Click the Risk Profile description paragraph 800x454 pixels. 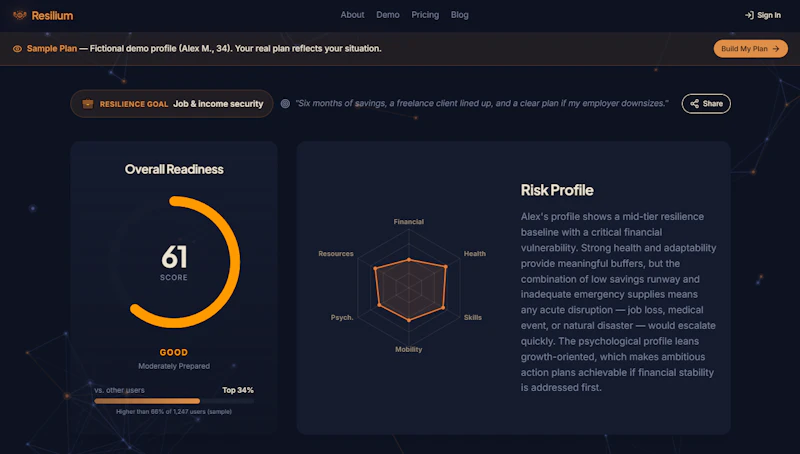pos(618,302)
